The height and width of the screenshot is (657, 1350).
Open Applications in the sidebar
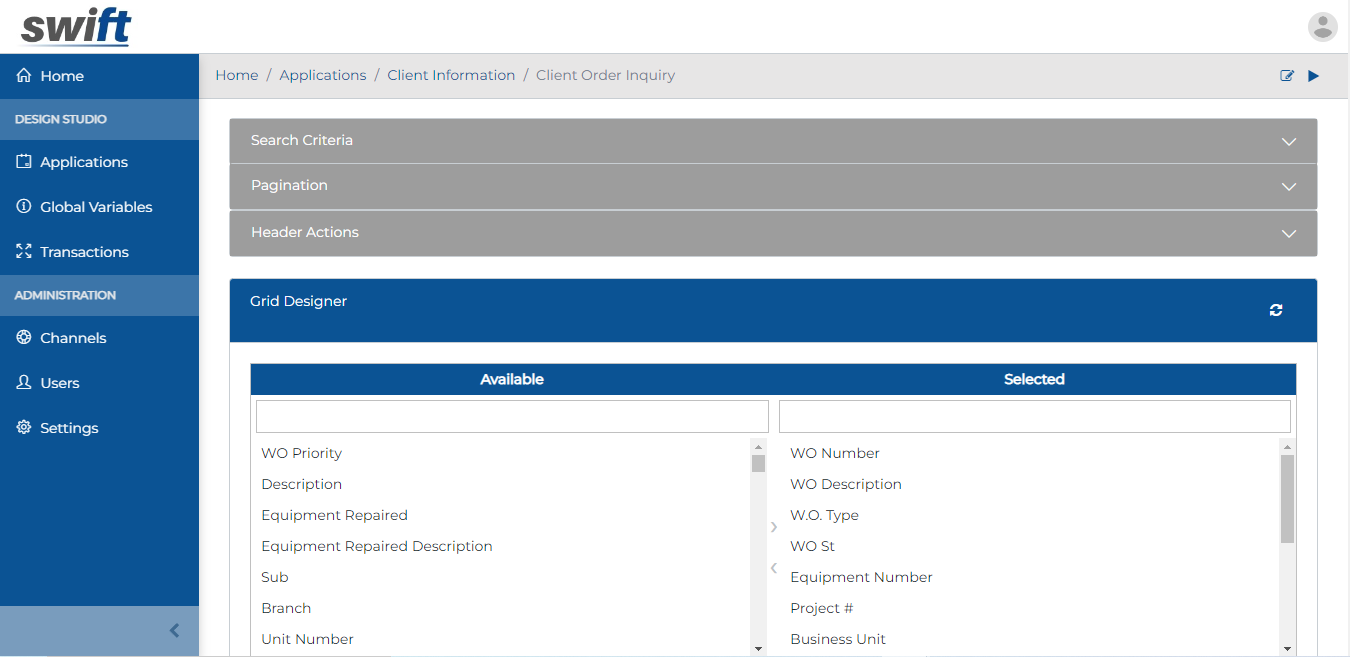pos(84,162)
